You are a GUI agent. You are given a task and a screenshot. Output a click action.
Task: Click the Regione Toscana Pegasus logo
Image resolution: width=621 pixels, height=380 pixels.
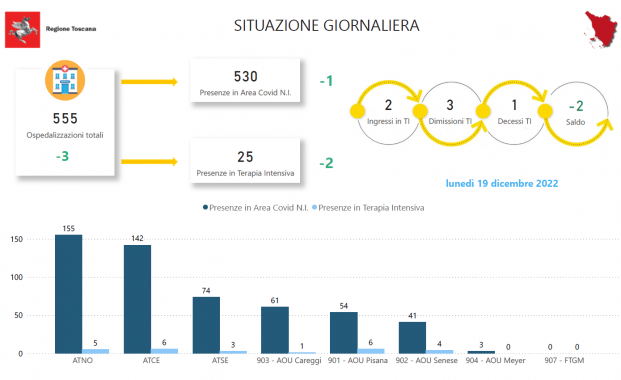click(23, 30)
